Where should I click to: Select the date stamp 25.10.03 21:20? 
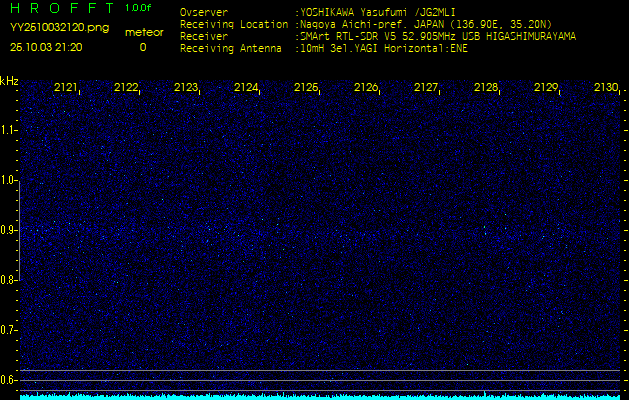click(x=46, y=47)
